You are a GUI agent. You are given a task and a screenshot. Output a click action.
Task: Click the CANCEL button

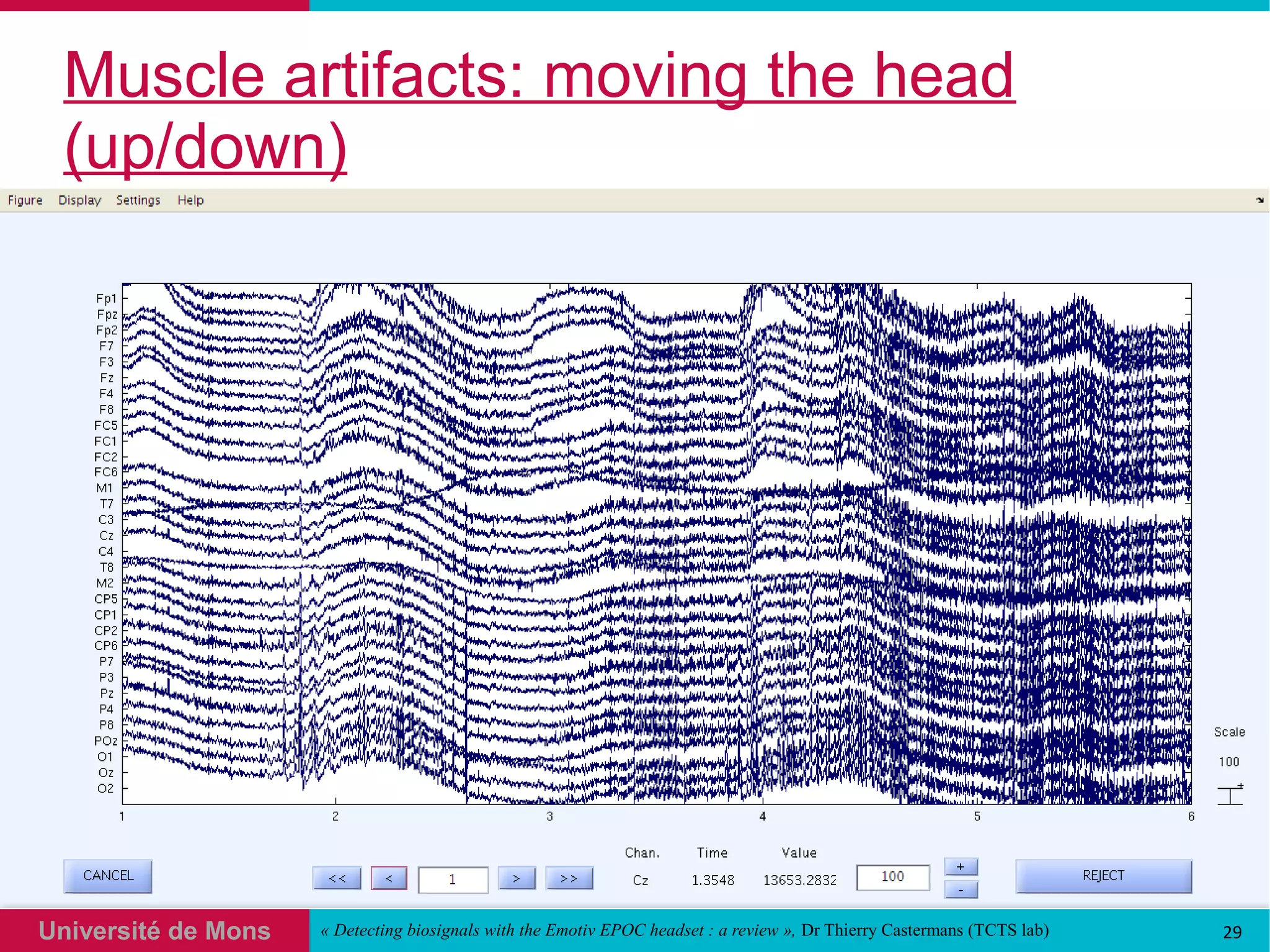click(108, 876)
